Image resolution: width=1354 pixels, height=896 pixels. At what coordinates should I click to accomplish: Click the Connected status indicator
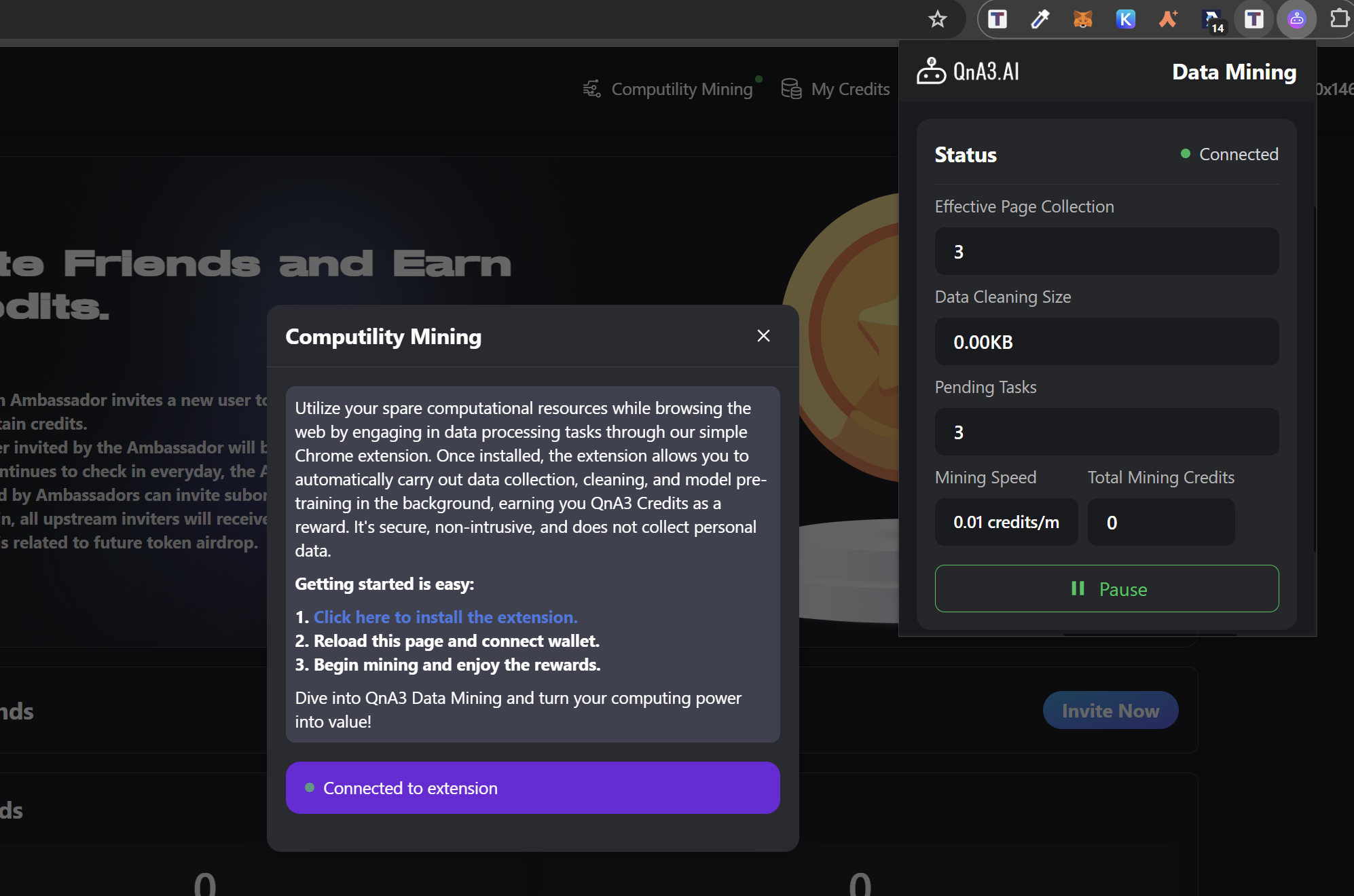point(1230,154)
